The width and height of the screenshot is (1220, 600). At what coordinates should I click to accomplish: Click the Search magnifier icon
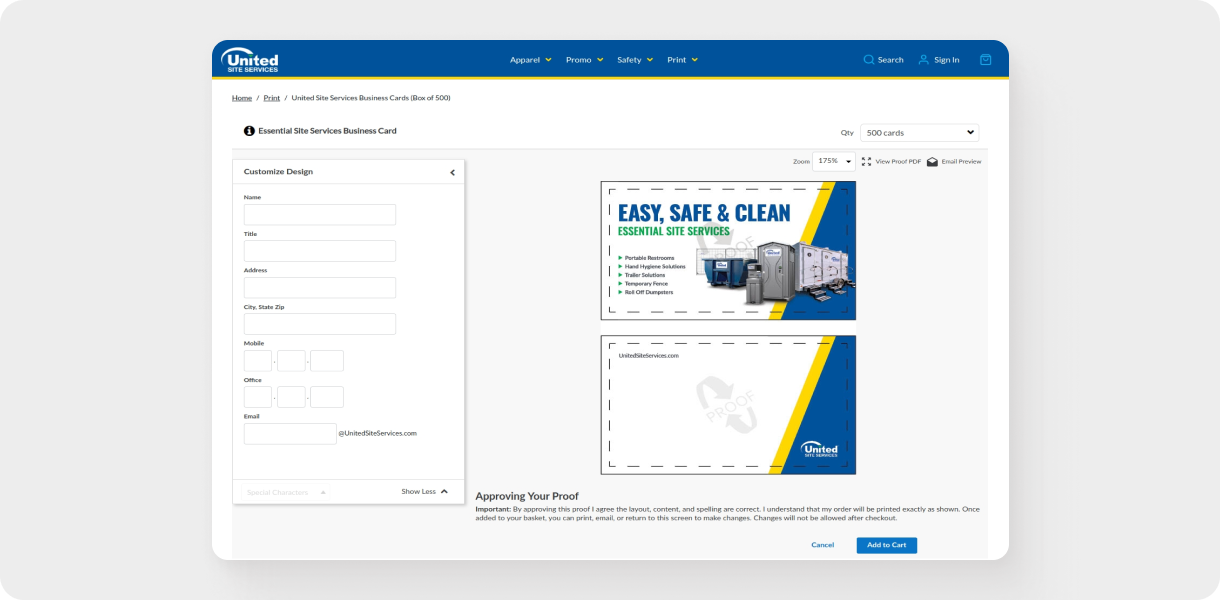click(x=869, y=60)
